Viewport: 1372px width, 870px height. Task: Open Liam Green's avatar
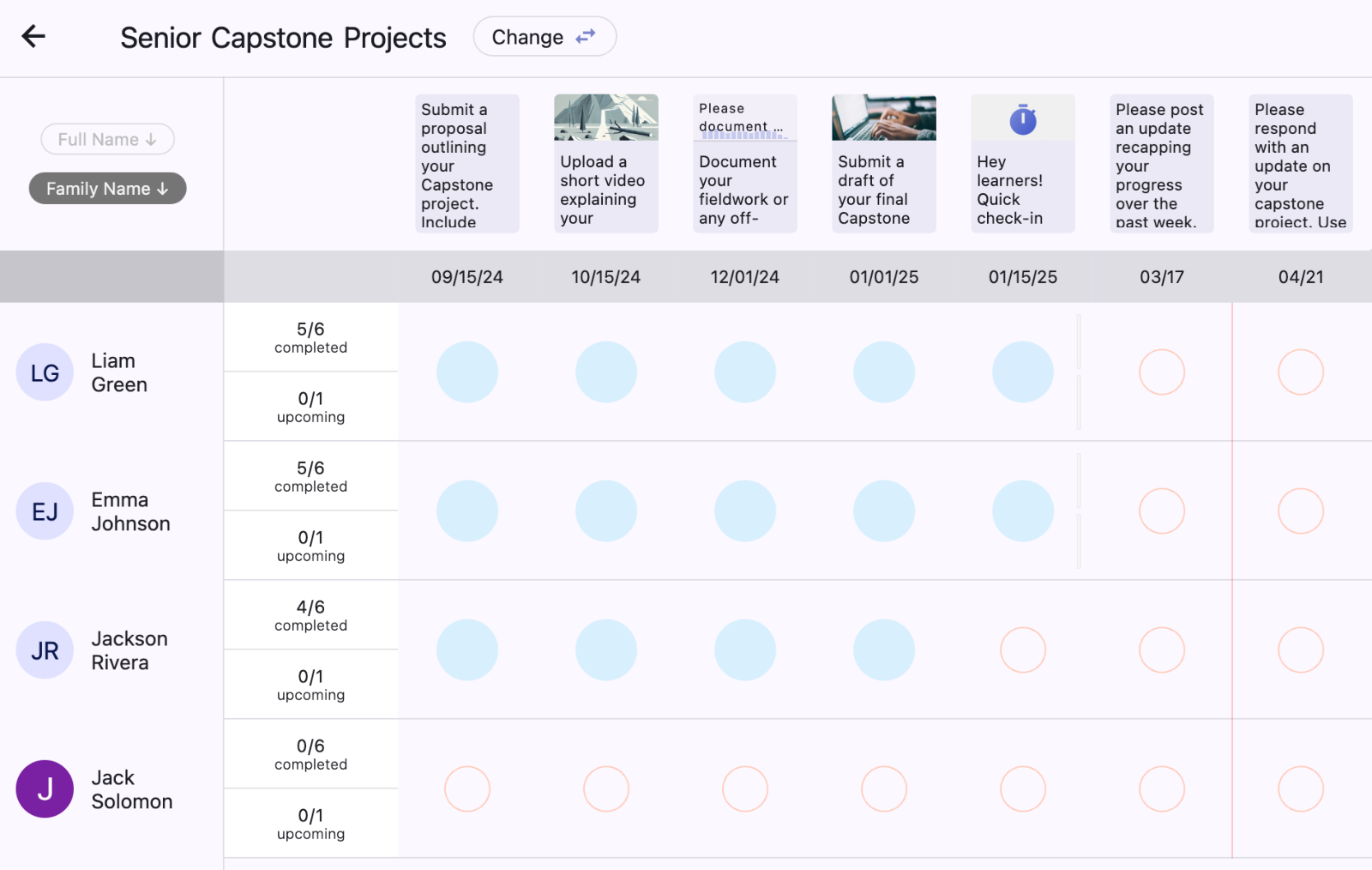(x=44, y=372)
